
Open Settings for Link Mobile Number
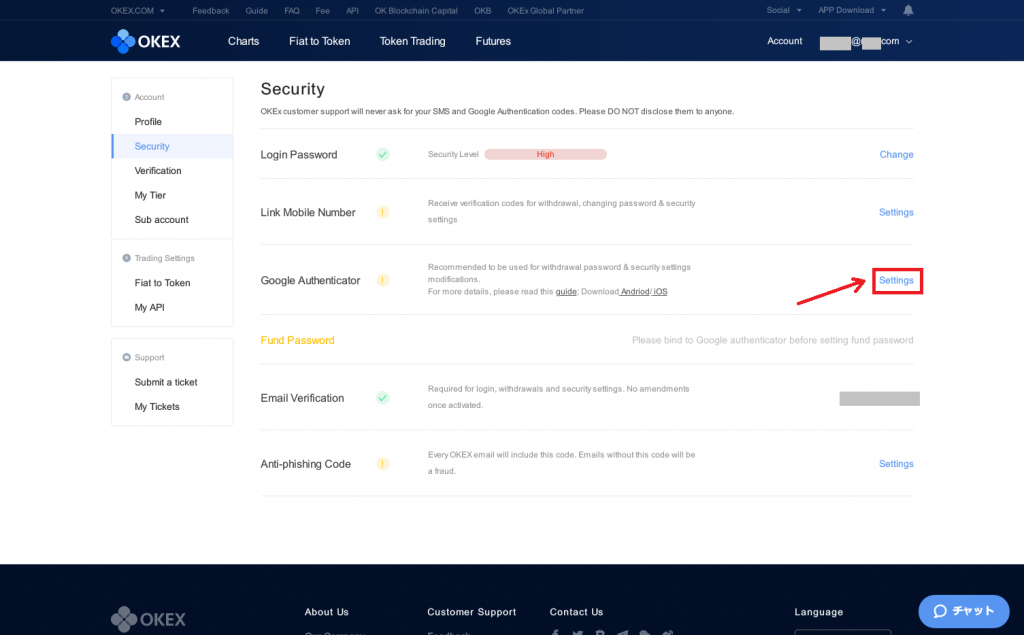896,212
